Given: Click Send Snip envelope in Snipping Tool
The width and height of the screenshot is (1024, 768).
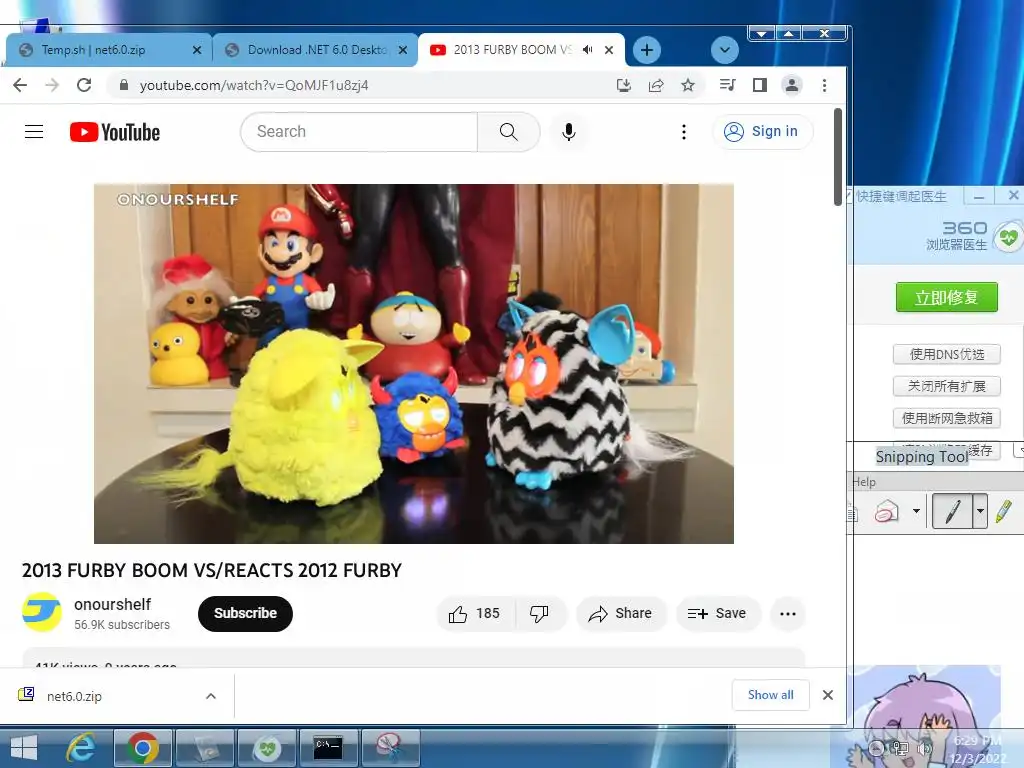Looking at the screenshot, I should (886, 511).
